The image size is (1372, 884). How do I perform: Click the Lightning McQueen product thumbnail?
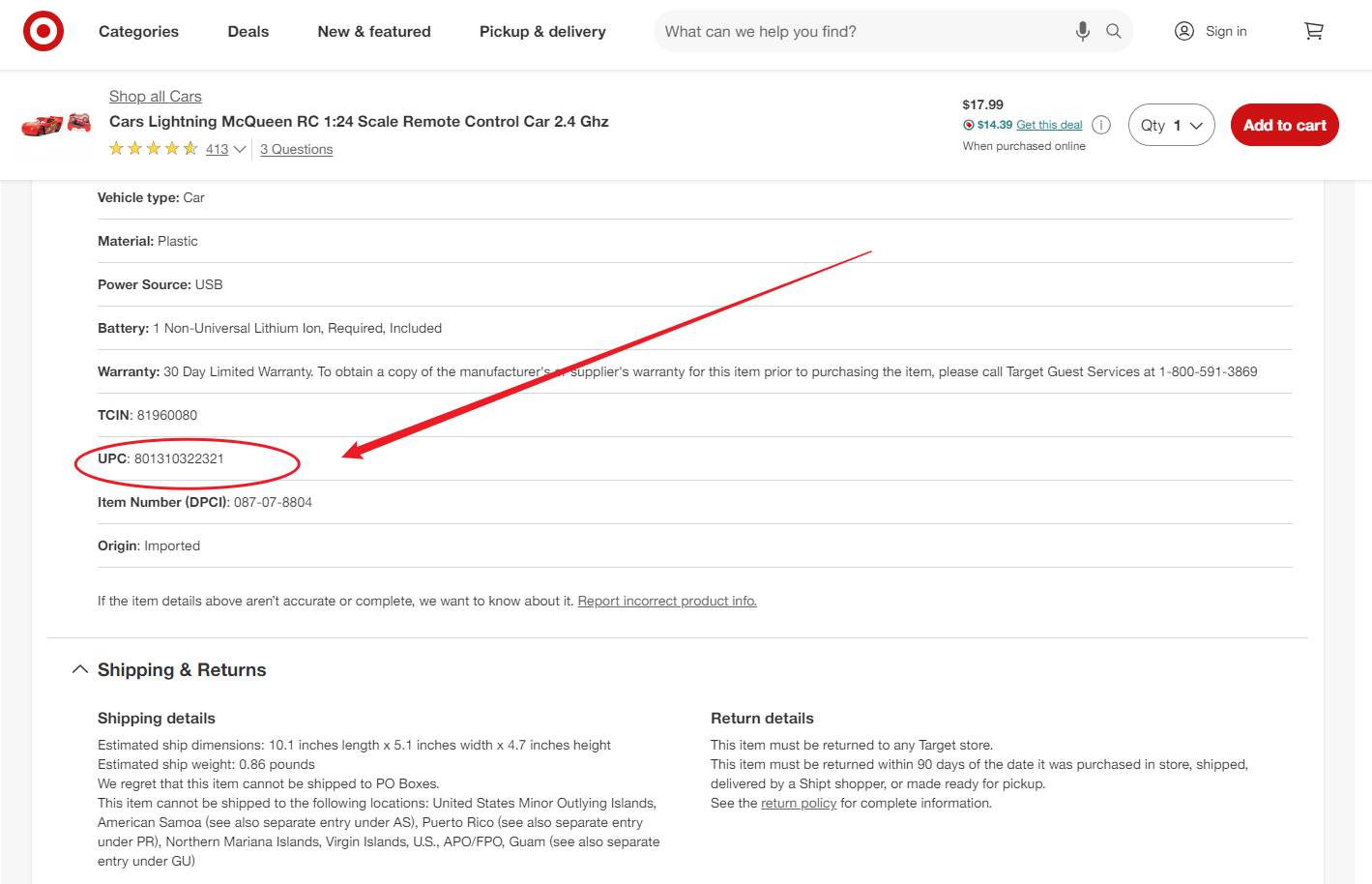(x=56, y=125)
